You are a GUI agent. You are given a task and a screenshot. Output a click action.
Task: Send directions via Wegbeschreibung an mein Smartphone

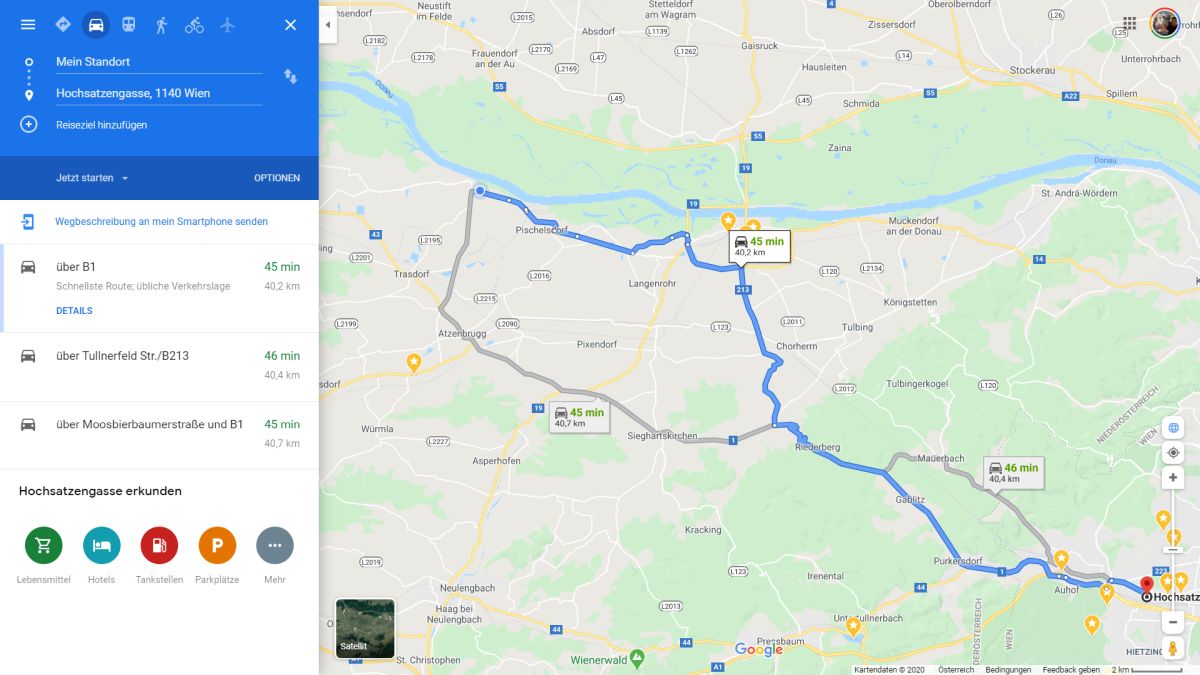coord(161,222)
